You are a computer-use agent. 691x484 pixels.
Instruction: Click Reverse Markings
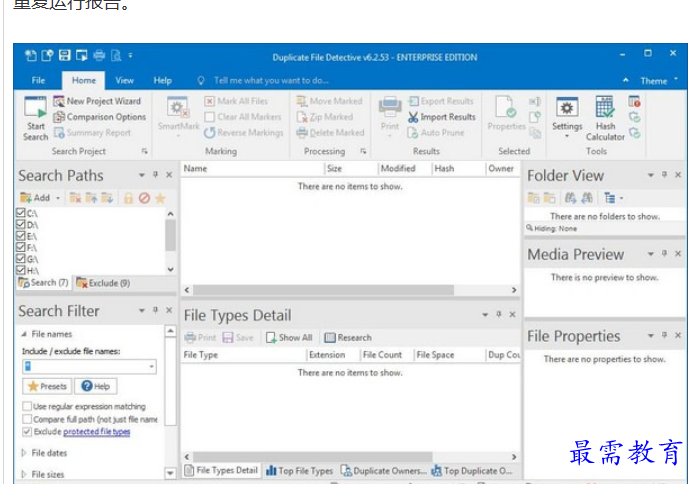pos(244,132)
